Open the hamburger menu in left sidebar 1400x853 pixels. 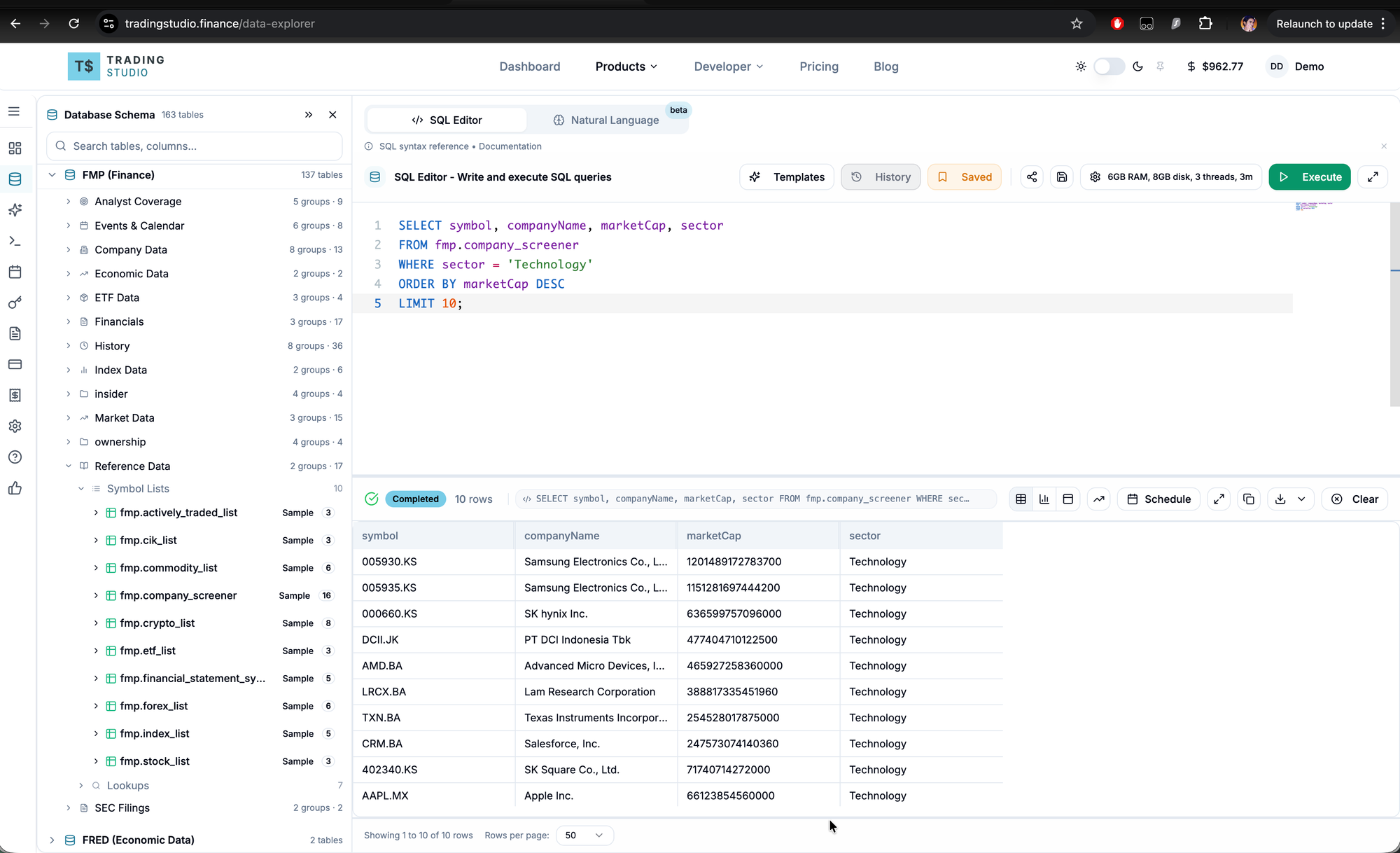tap(14, 112)
